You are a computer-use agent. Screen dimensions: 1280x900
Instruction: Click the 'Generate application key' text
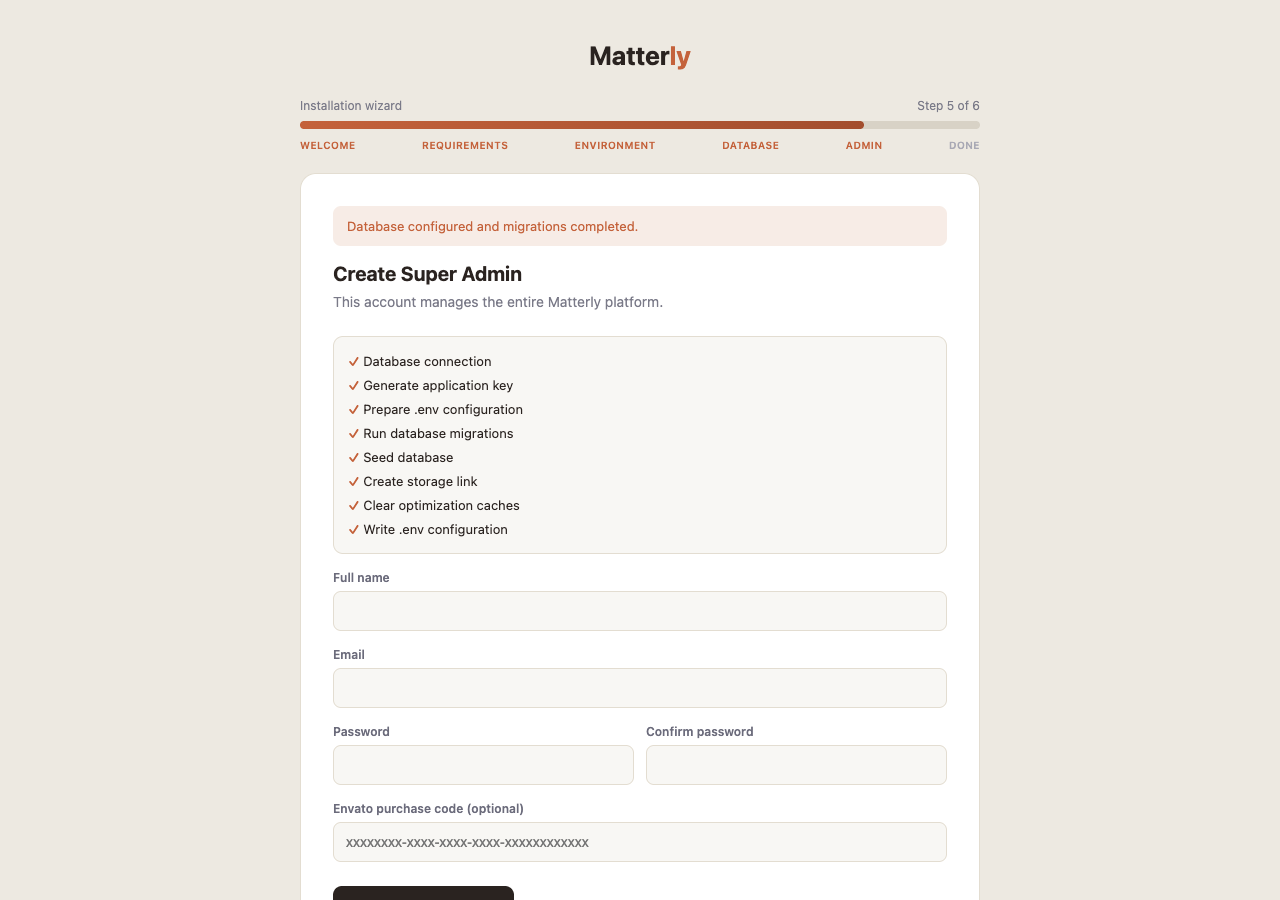(x=438, y=386)
